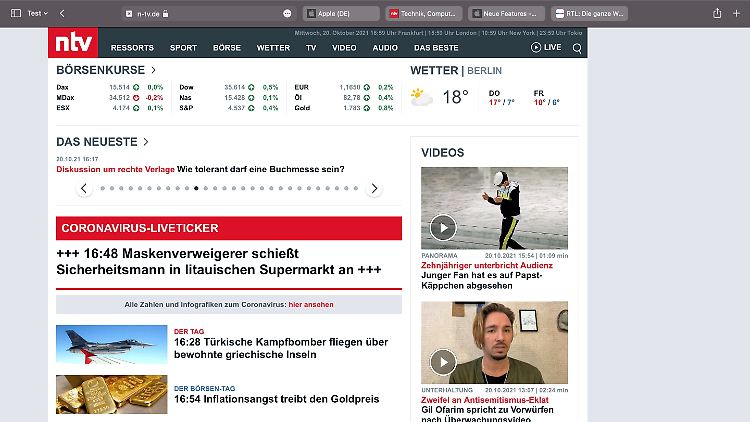Play the Papst-Käppchen video
This screenshot has height=422, width=750.
443,227
